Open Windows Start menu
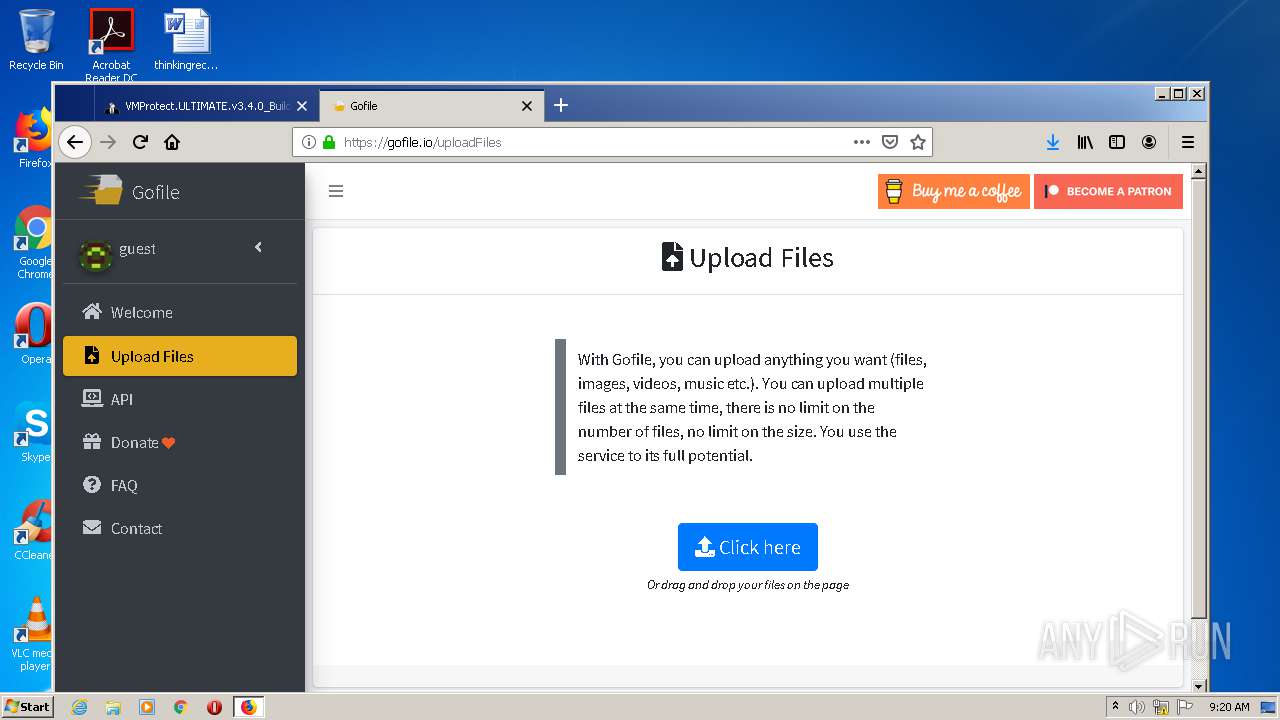 (27, 707)
